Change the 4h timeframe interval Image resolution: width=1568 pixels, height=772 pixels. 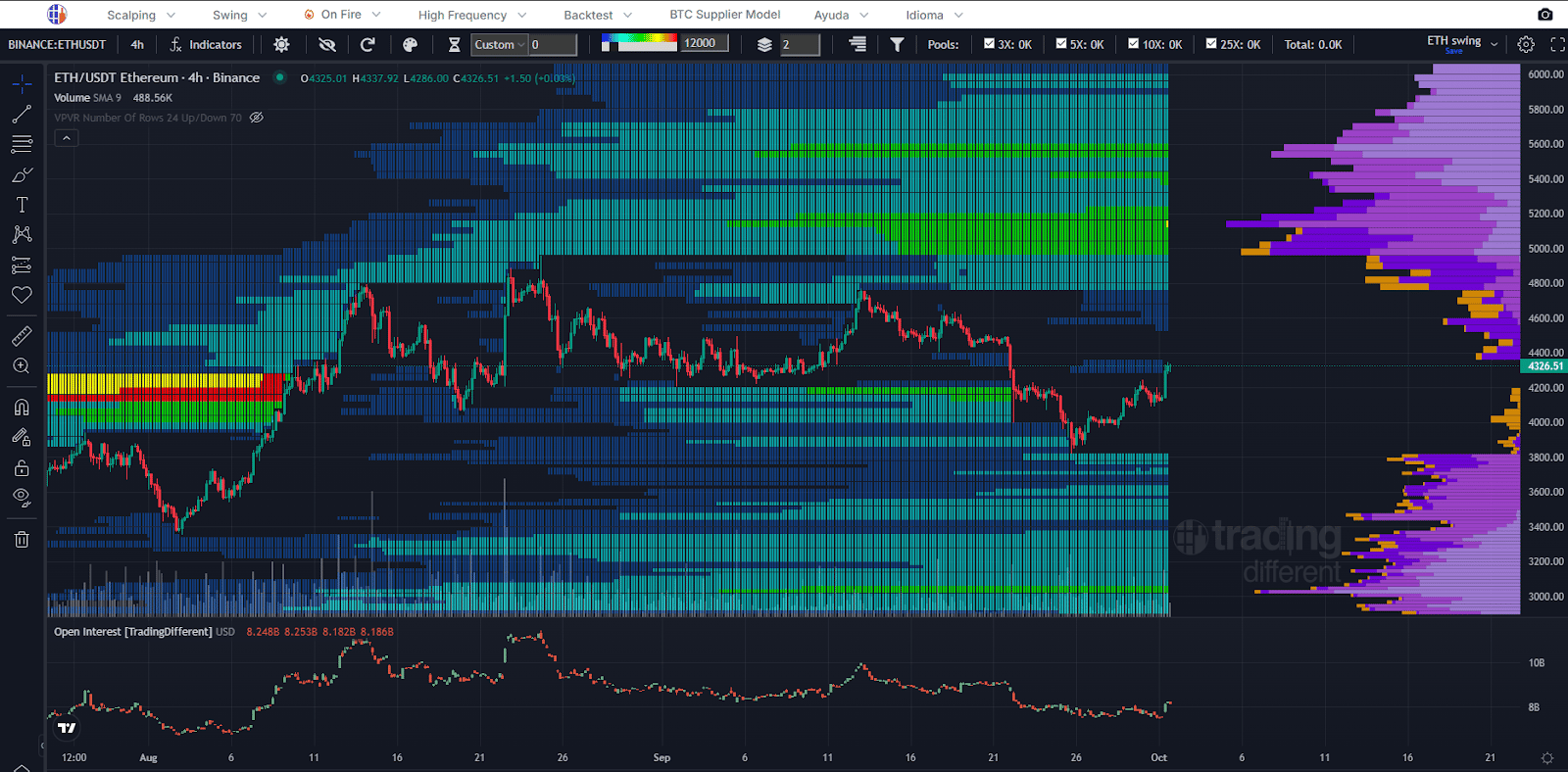(137, 44)
